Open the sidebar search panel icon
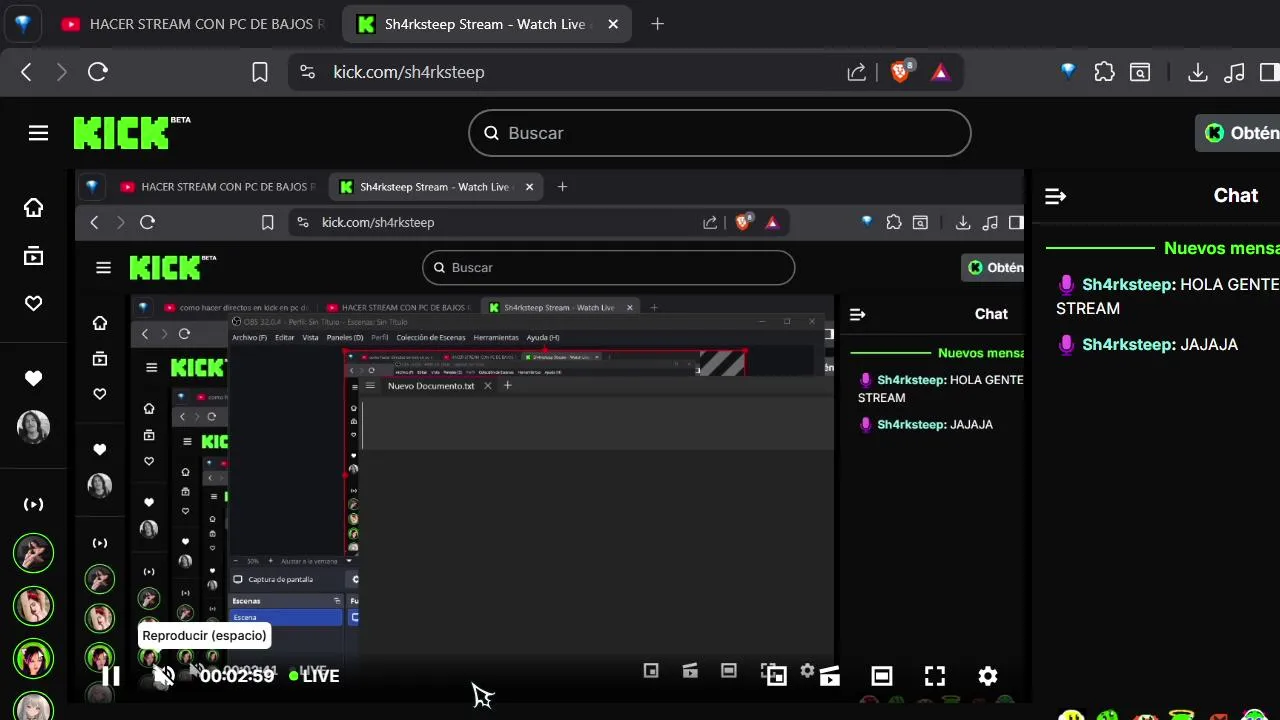Viewport: 1280px width, 720px height. click(1140, 72)
